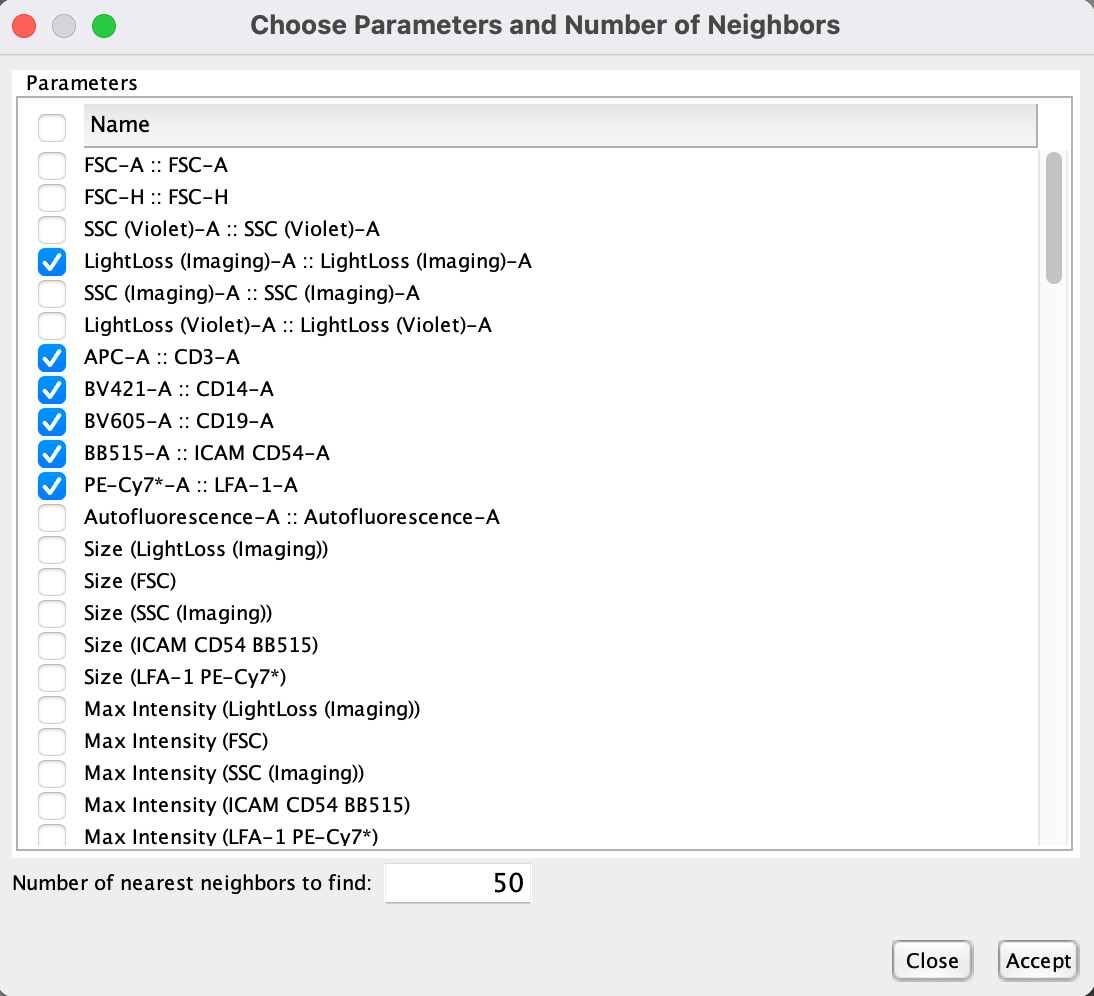Select Size (FSC) parameter checkbox
Viewport: 1094px width, 996px height.
click(x=51, y=581)
